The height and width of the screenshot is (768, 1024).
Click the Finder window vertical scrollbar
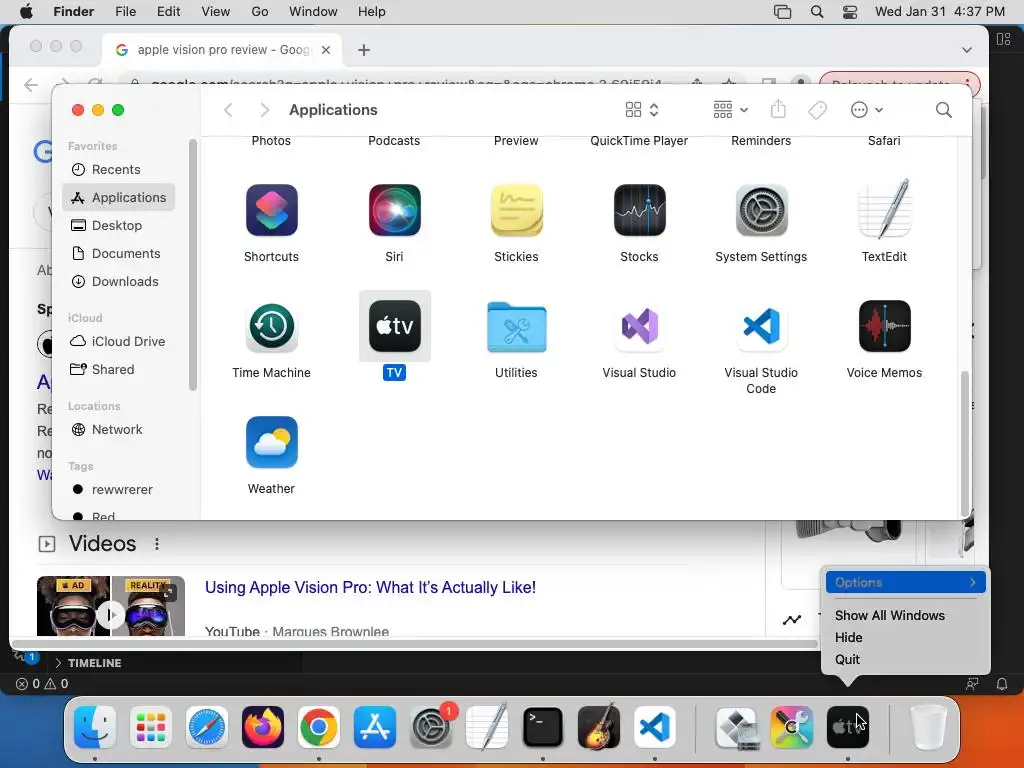pyautogui.click(x=965, y=444)
